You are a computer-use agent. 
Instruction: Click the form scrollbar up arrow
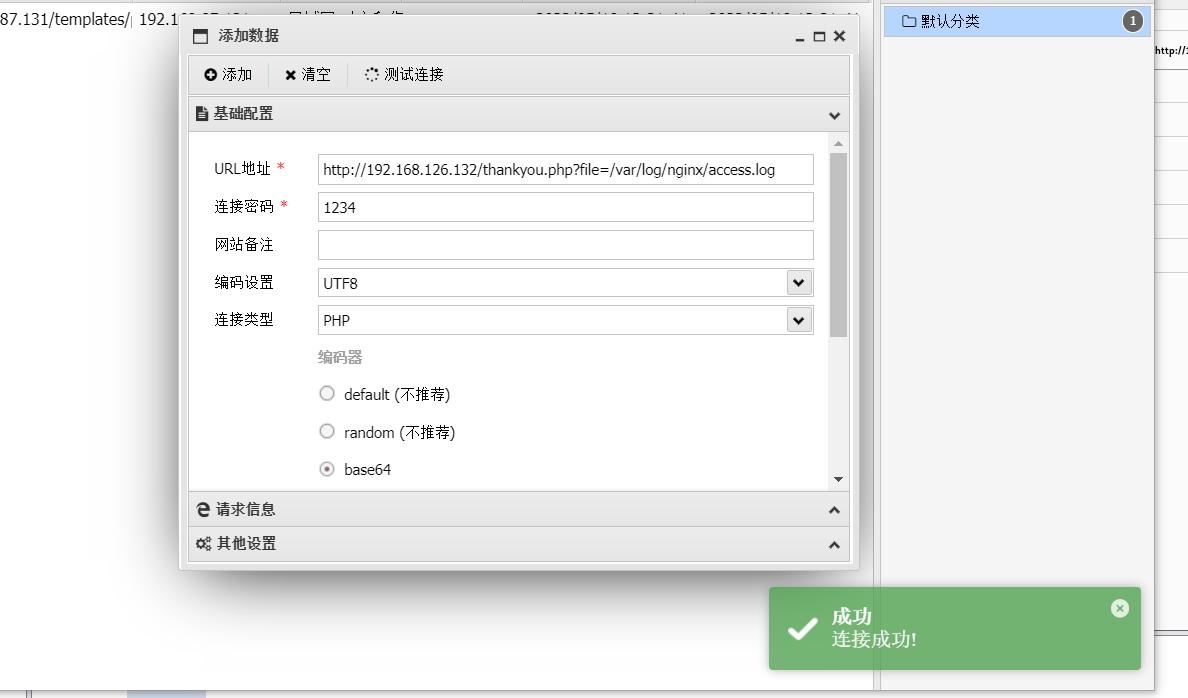(838, 143)
